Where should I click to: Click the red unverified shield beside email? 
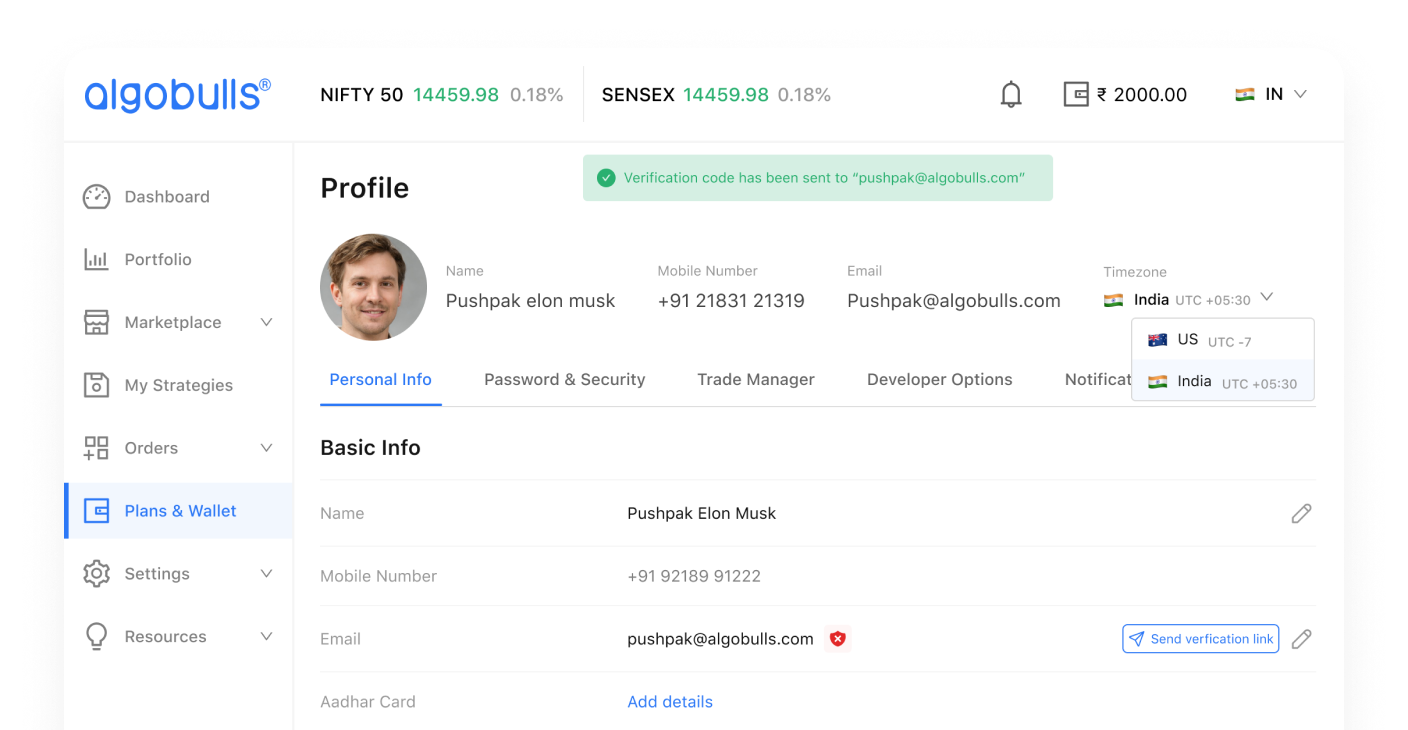tap(838, 639)
